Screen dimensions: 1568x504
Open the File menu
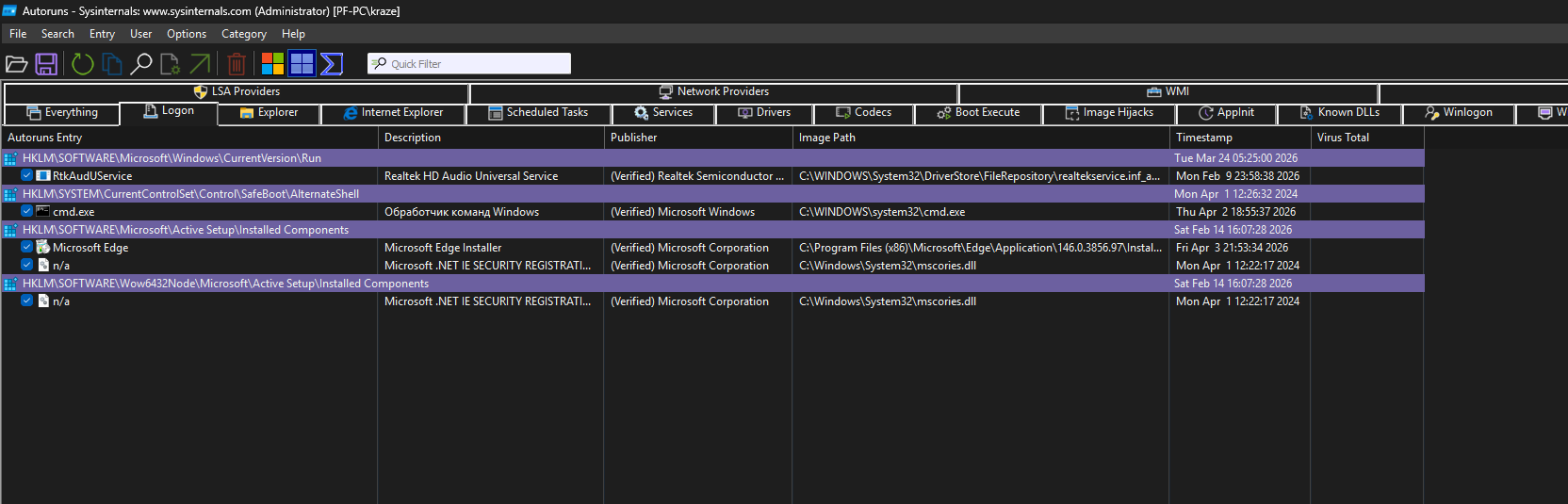tap(18, 34)
